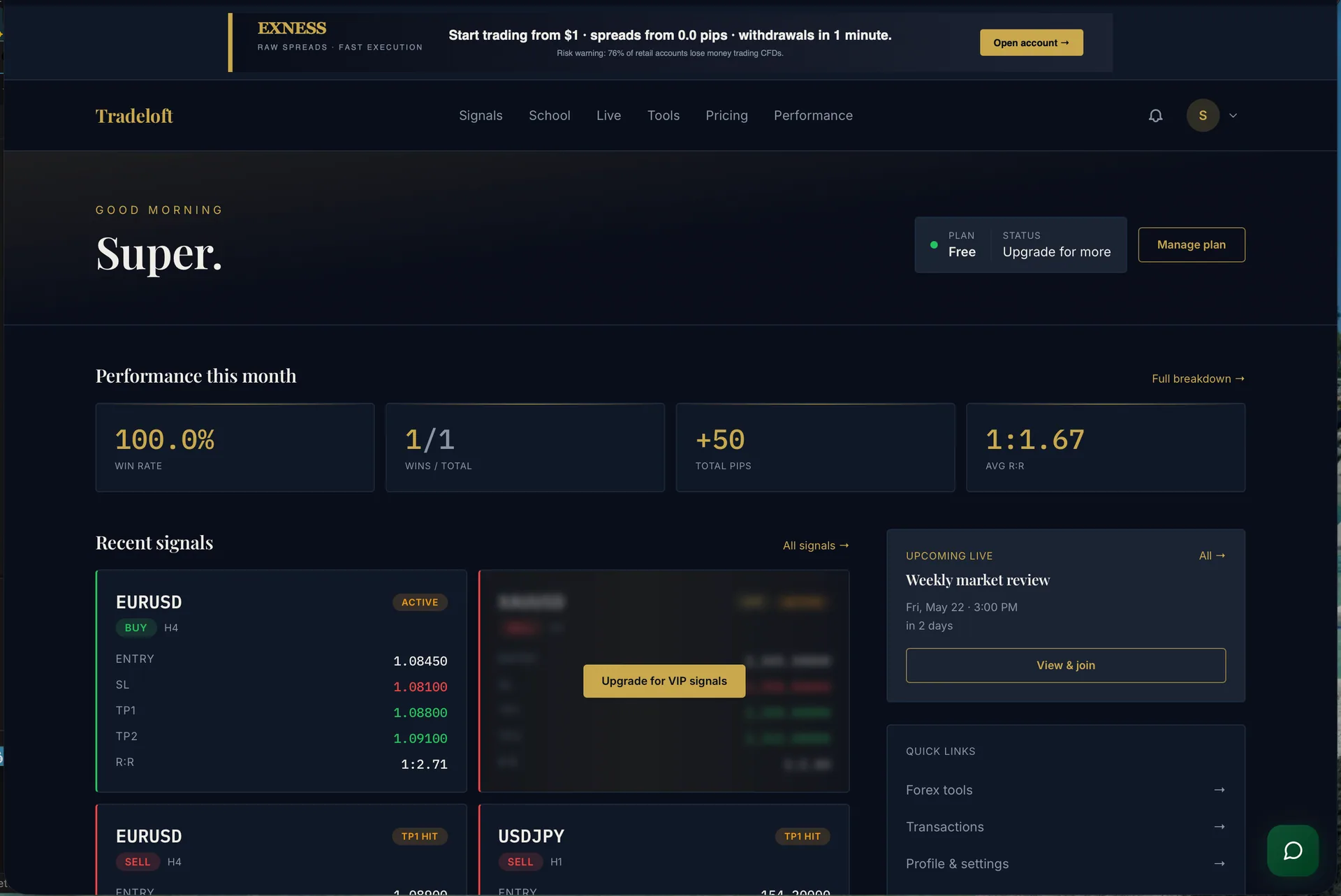This screenshot has height=896, width=1341.
Task: Click the 1:1.67 avg R:R card
Action: pyautogui.click(x=1105, y=448)
